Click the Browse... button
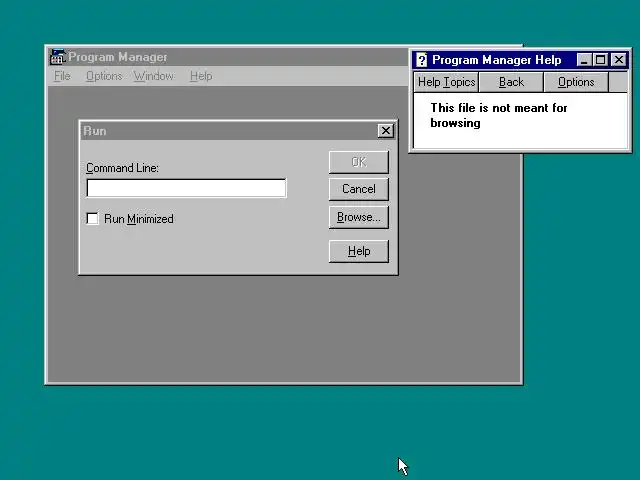Image resolution: width=640 pixels, height=480 pixels. click(x=359, y=217)
